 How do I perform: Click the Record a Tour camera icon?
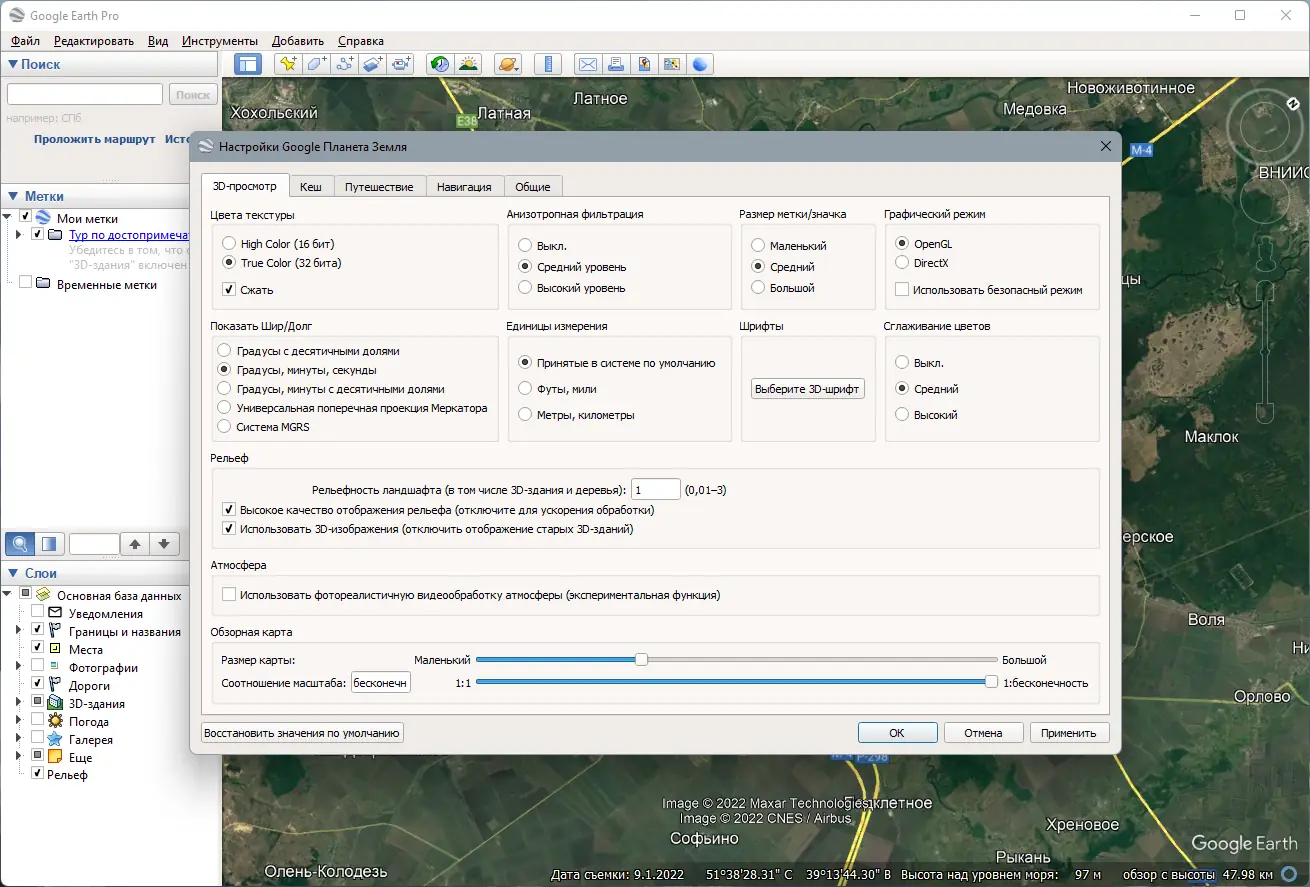pos(402,64)
